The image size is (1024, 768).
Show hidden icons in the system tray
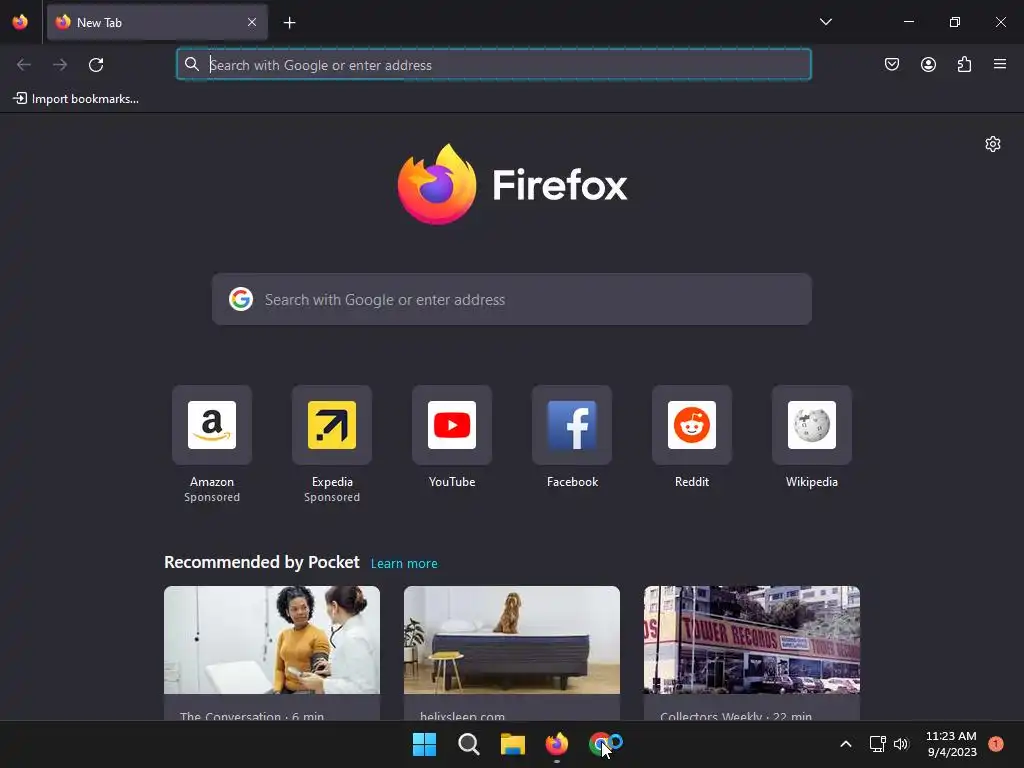[x=846, y=744]
